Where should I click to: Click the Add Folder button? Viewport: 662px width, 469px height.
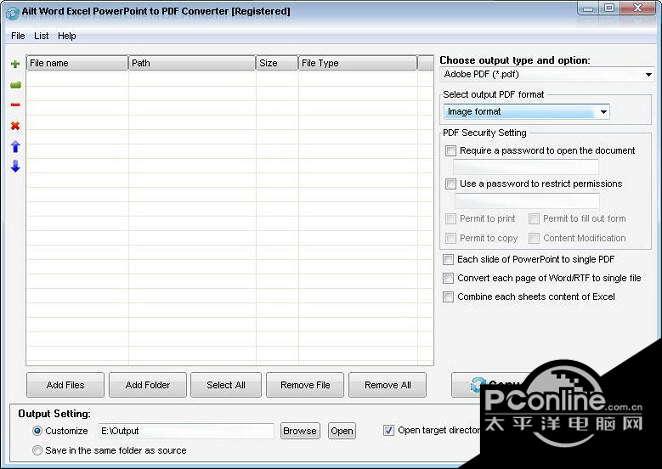(147, 385)
